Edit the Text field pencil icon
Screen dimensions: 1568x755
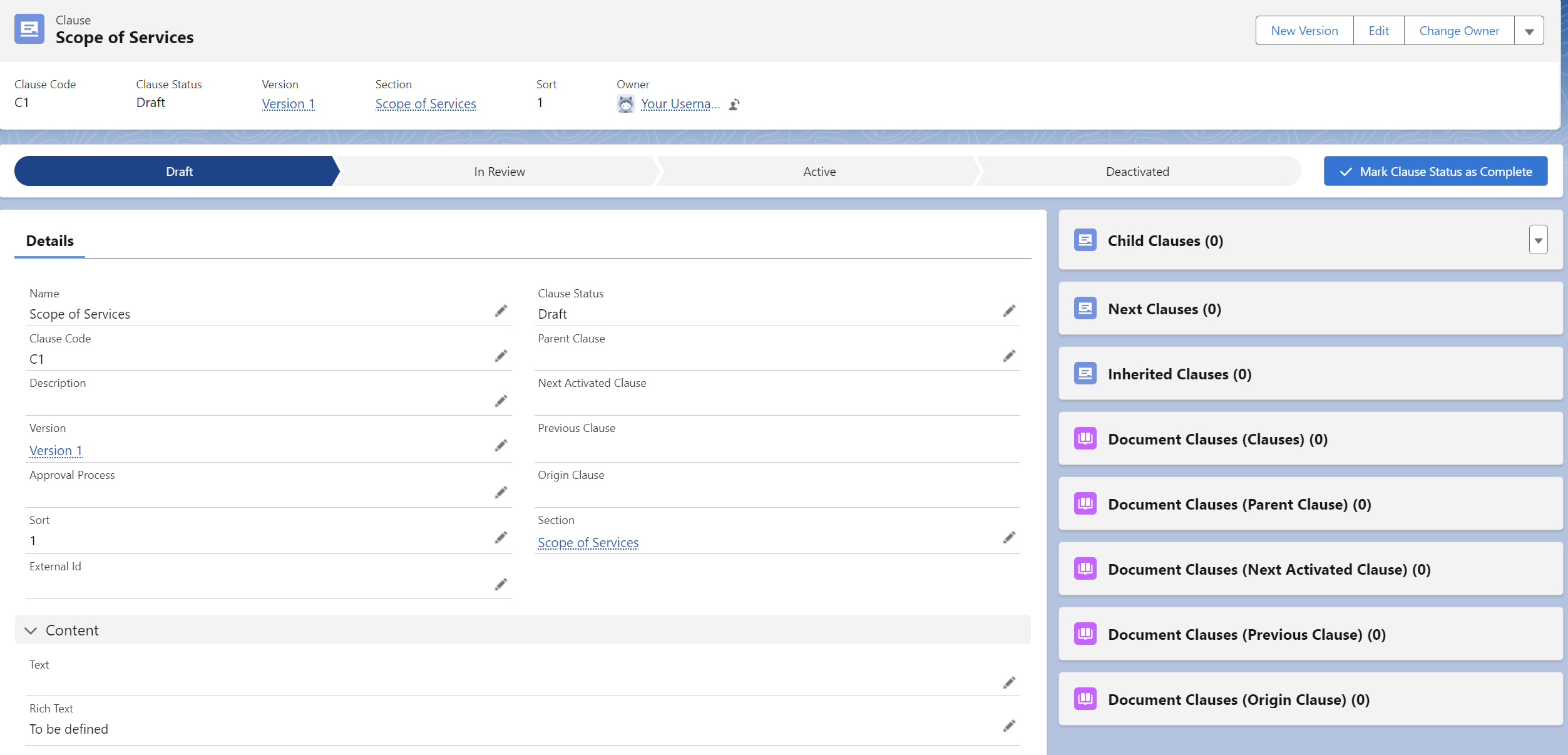click(x=1009, y=682)
